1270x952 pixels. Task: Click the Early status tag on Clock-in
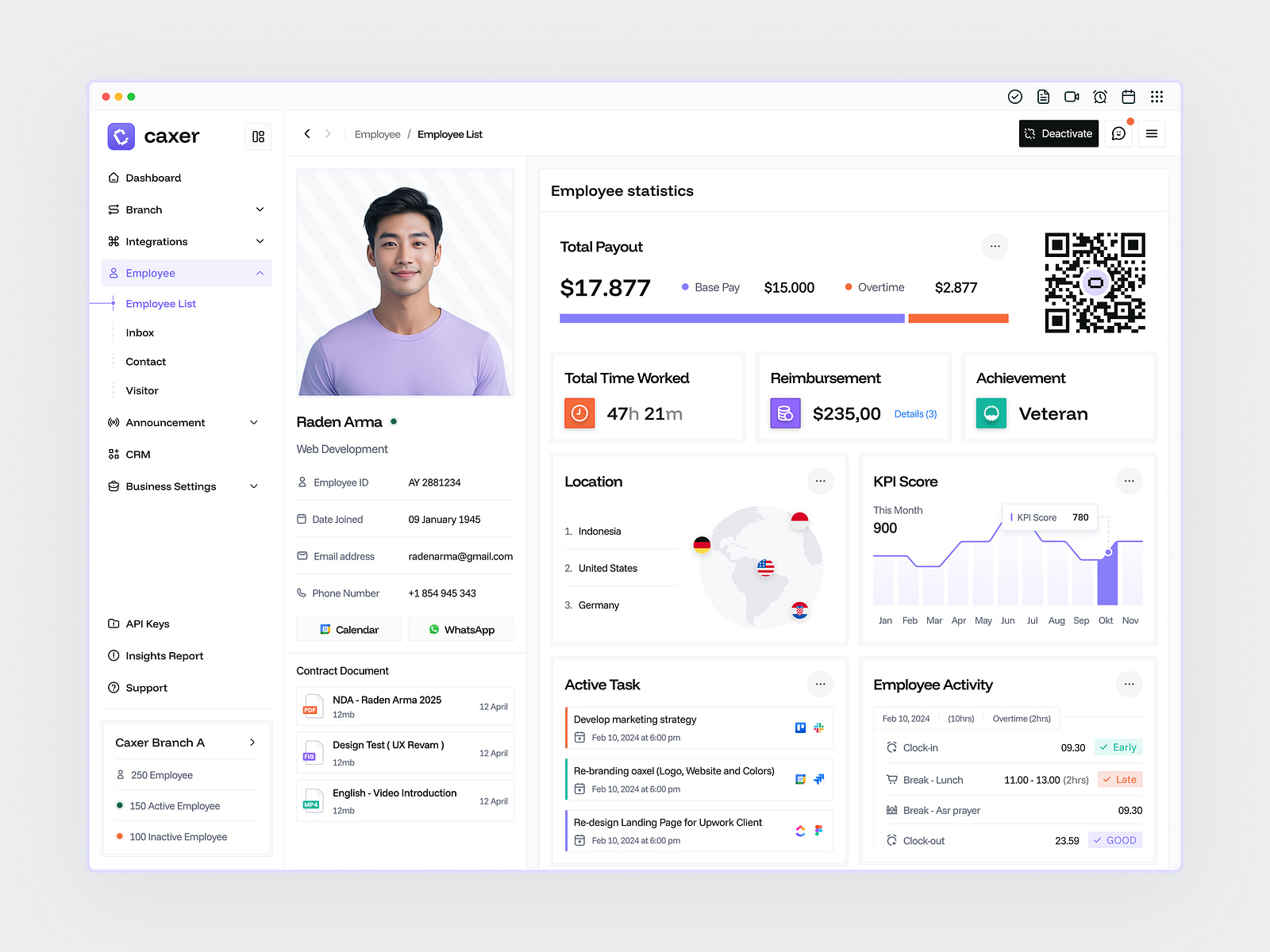coord(1118,747)
